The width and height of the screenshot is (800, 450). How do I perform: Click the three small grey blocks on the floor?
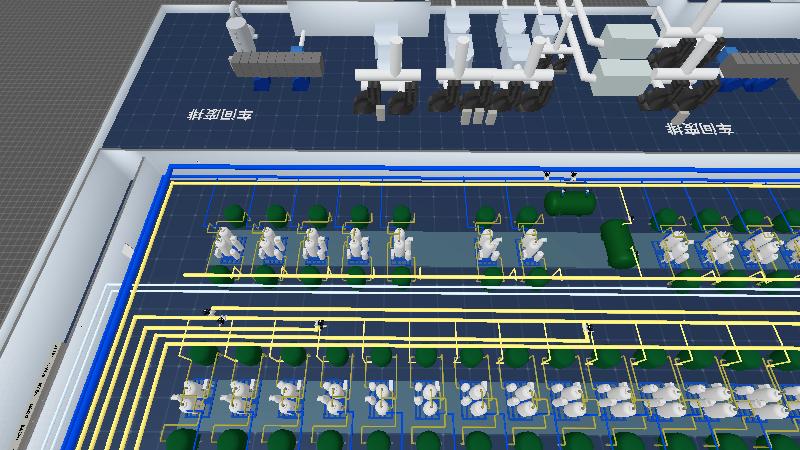point(478,116)
